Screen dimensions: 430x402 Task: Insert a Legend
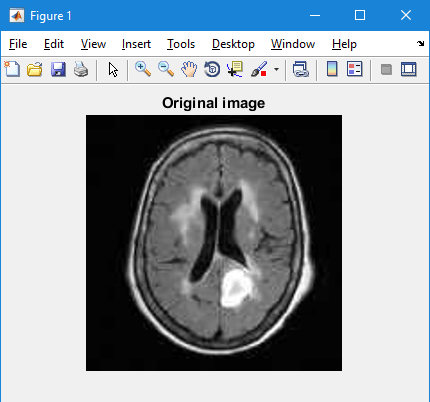pyautogui.click(x=354, y=69)
